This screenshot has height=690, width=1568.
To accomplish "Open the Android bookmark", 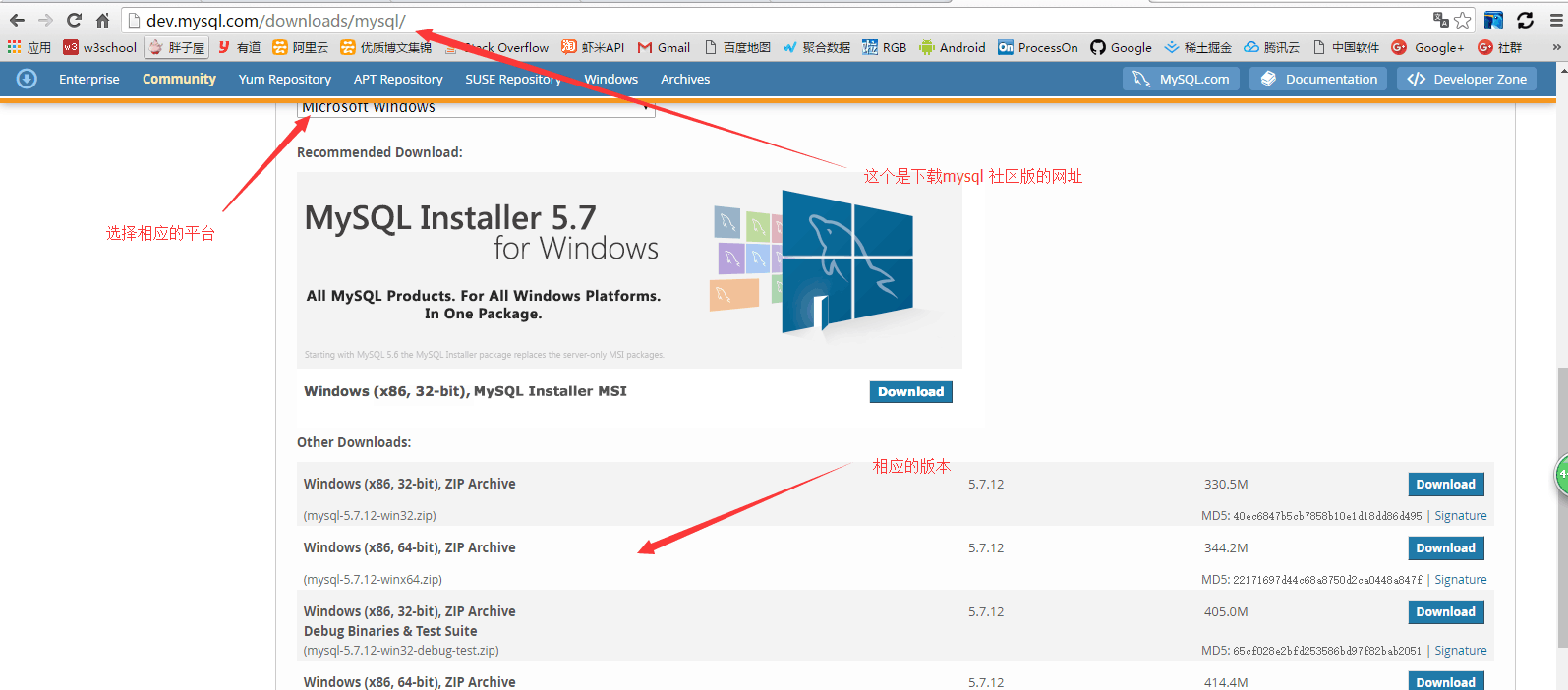I will [x=952, y=47].
